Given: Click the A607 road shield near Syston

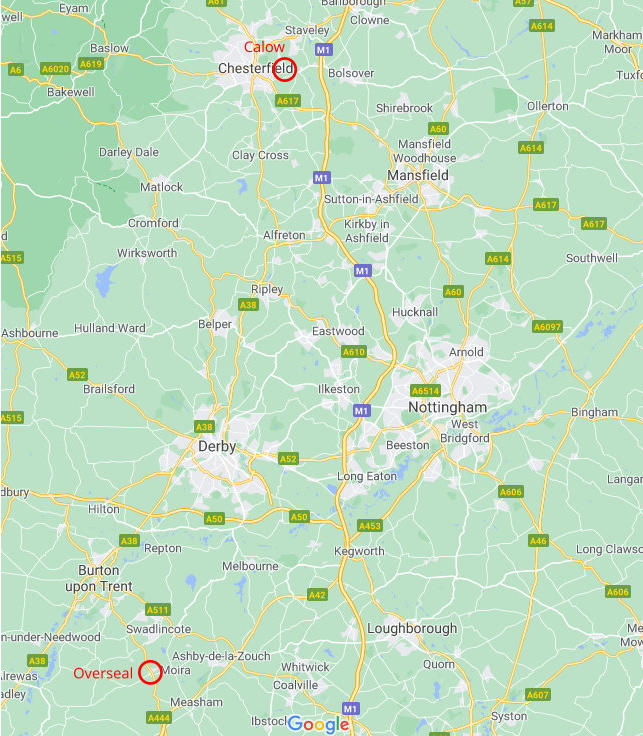Looking at the screenshot, I should [537, 695].
